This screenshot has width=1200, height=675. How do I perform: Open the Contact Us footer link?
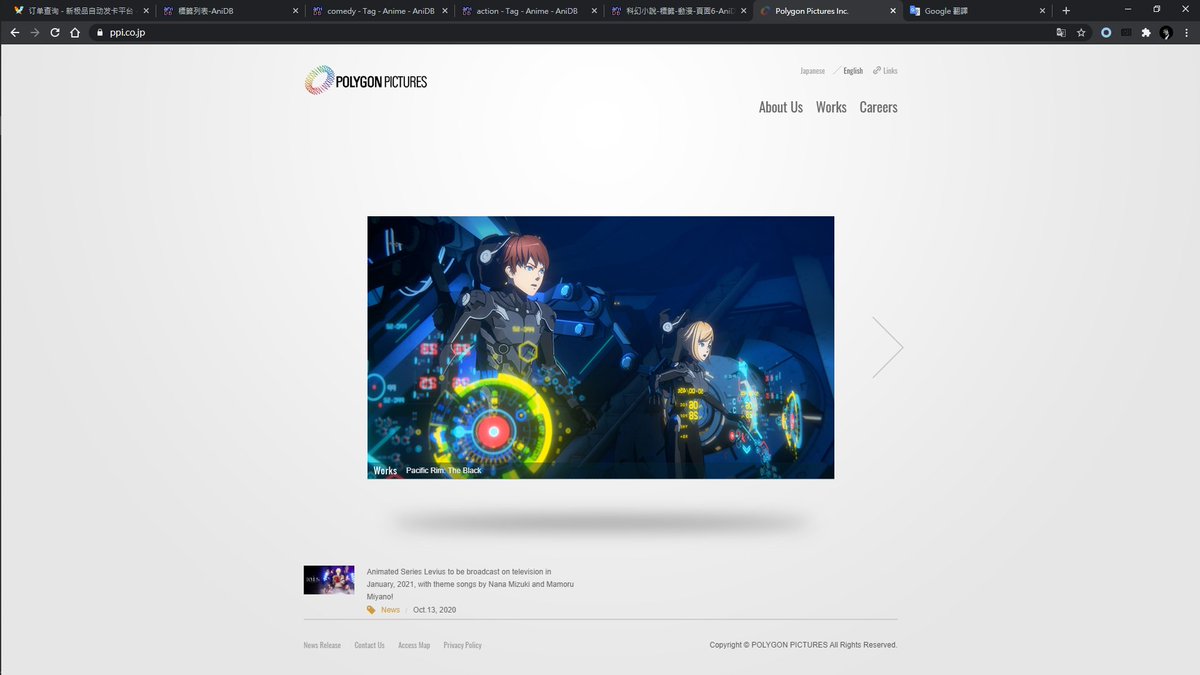369,645
